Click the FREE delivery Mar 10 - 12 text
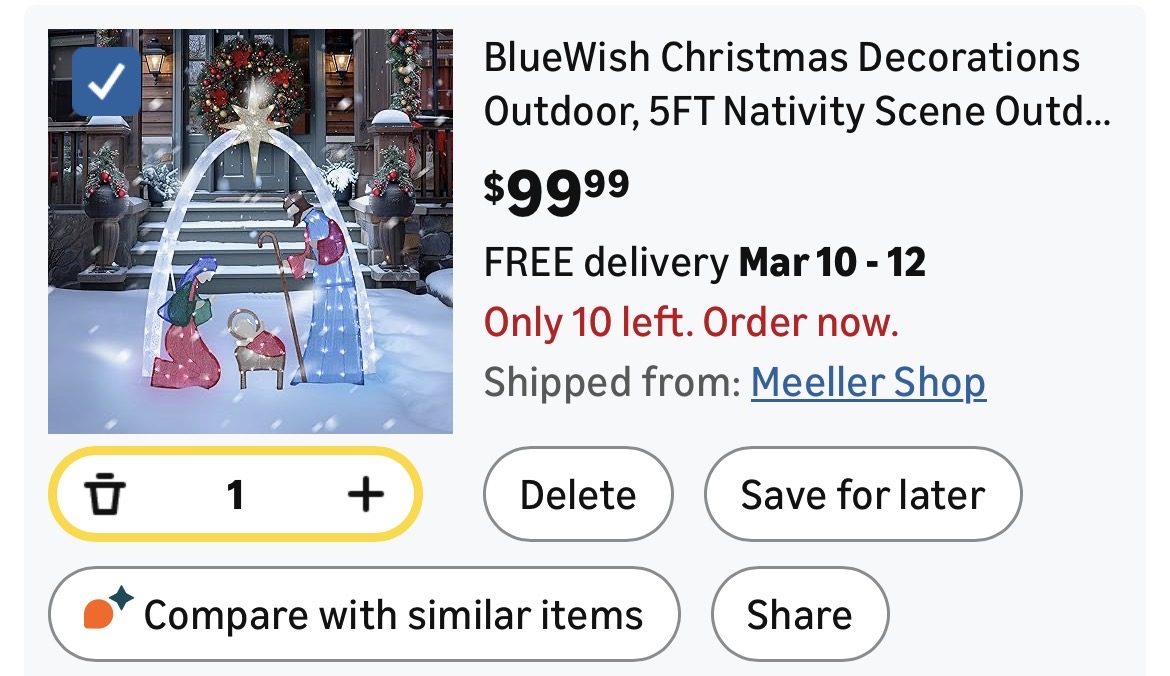 point(704,263)
